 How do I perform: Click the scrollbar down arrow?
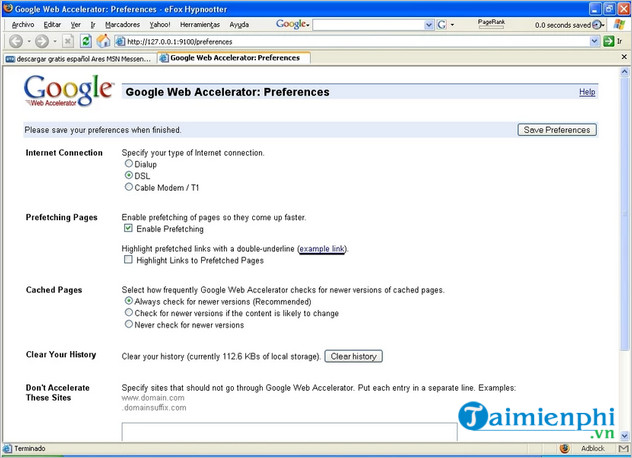point(624,436)
